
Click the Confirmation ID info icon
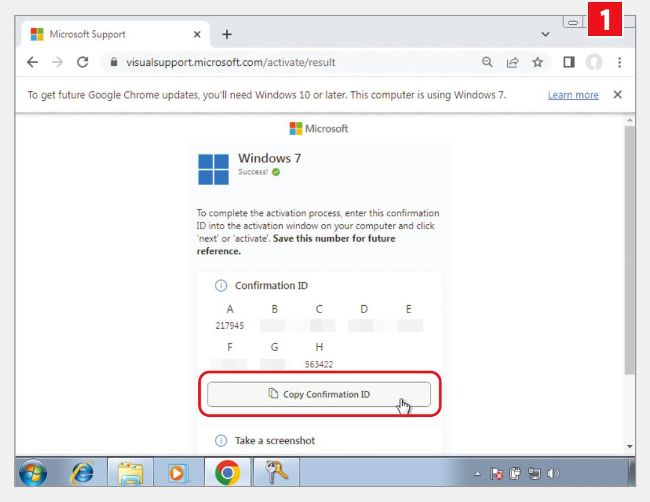[221, 286]
